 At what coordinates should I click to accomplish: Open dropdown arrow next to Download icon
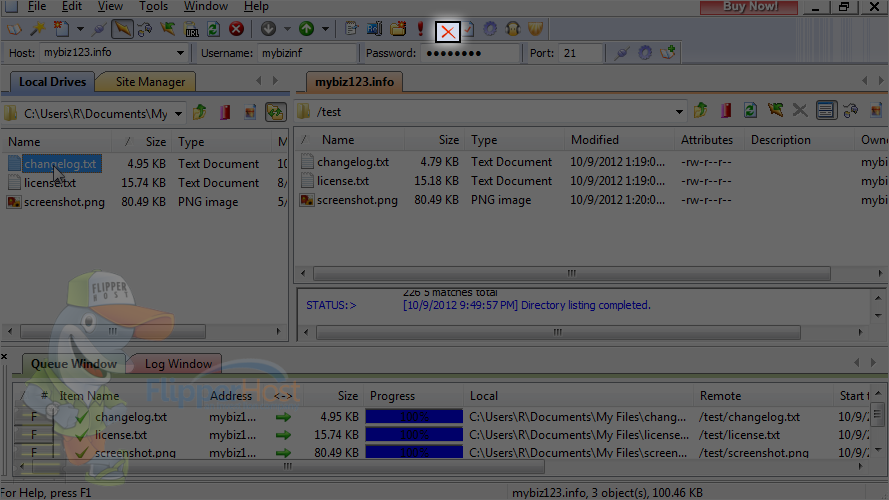pyautogui.click(x=287, y=29)
